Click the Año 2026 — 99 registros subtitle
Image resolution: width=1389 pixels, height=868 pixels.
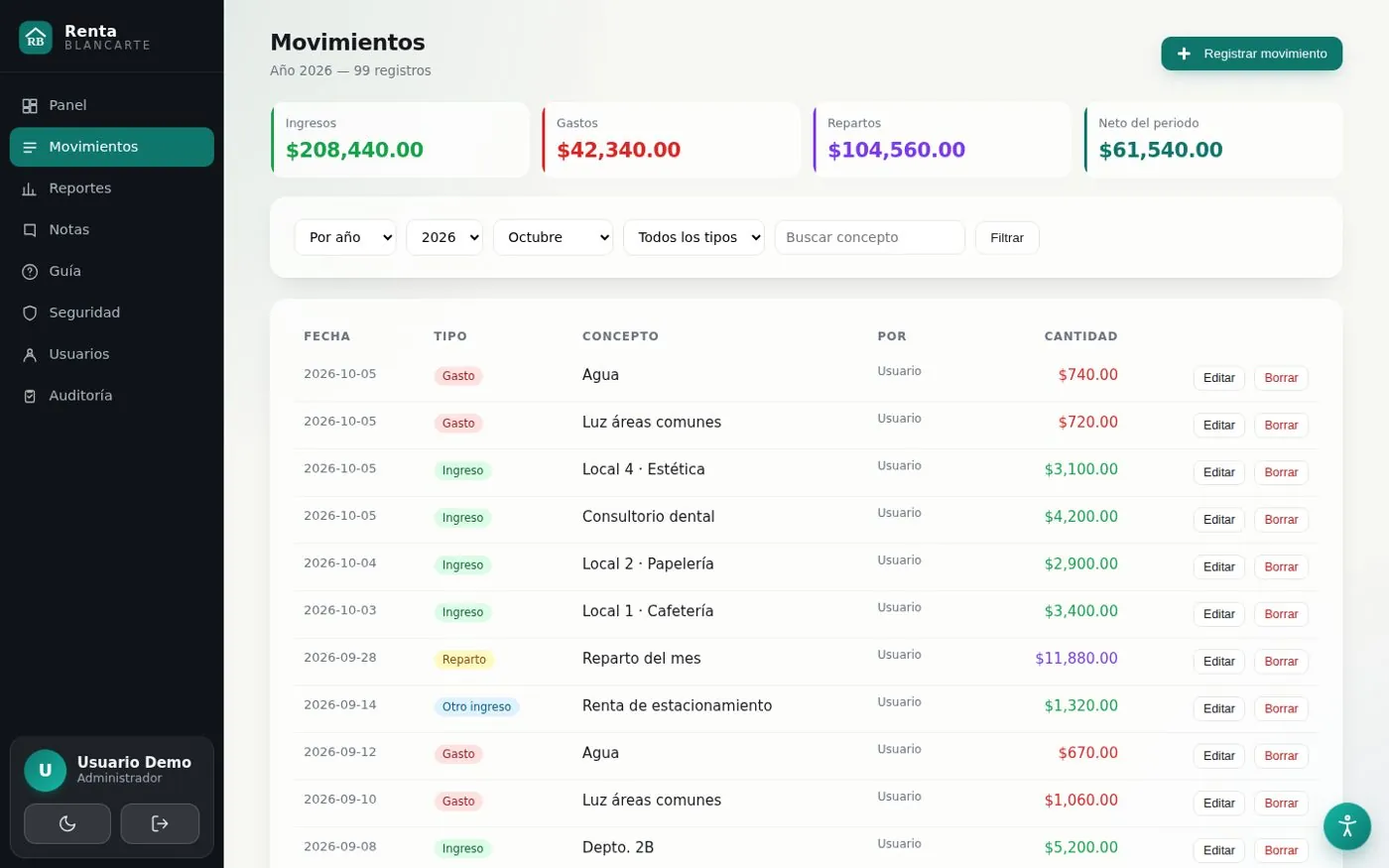click(x=350, y=71)
